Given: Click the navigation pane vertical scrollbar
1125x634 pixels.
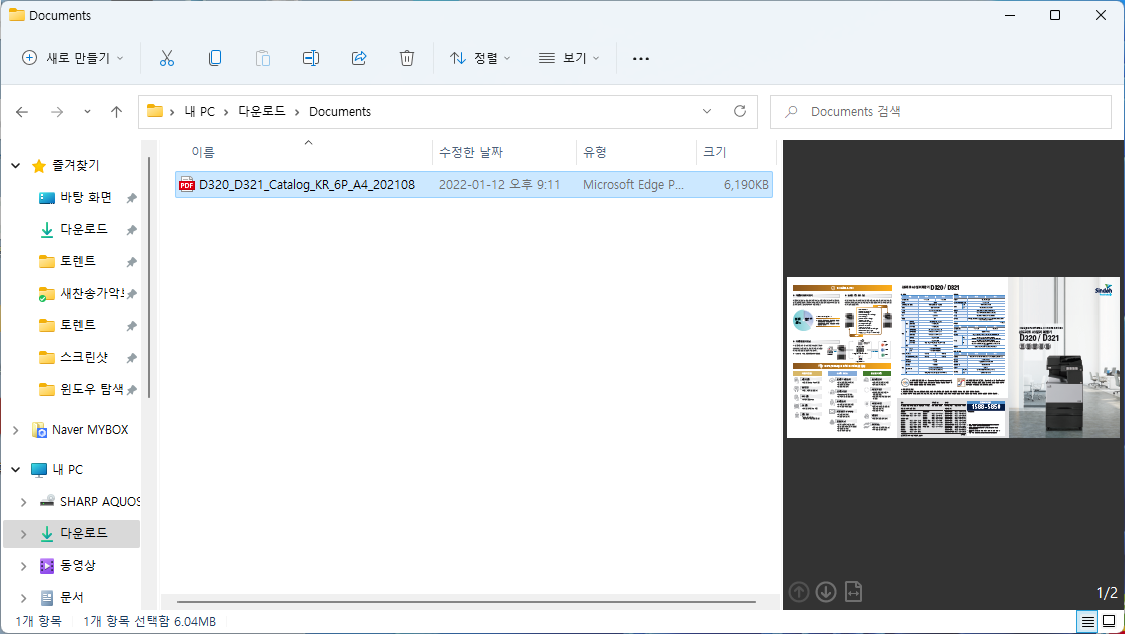Looking at the screenshot, I should [x=149, y=276].
